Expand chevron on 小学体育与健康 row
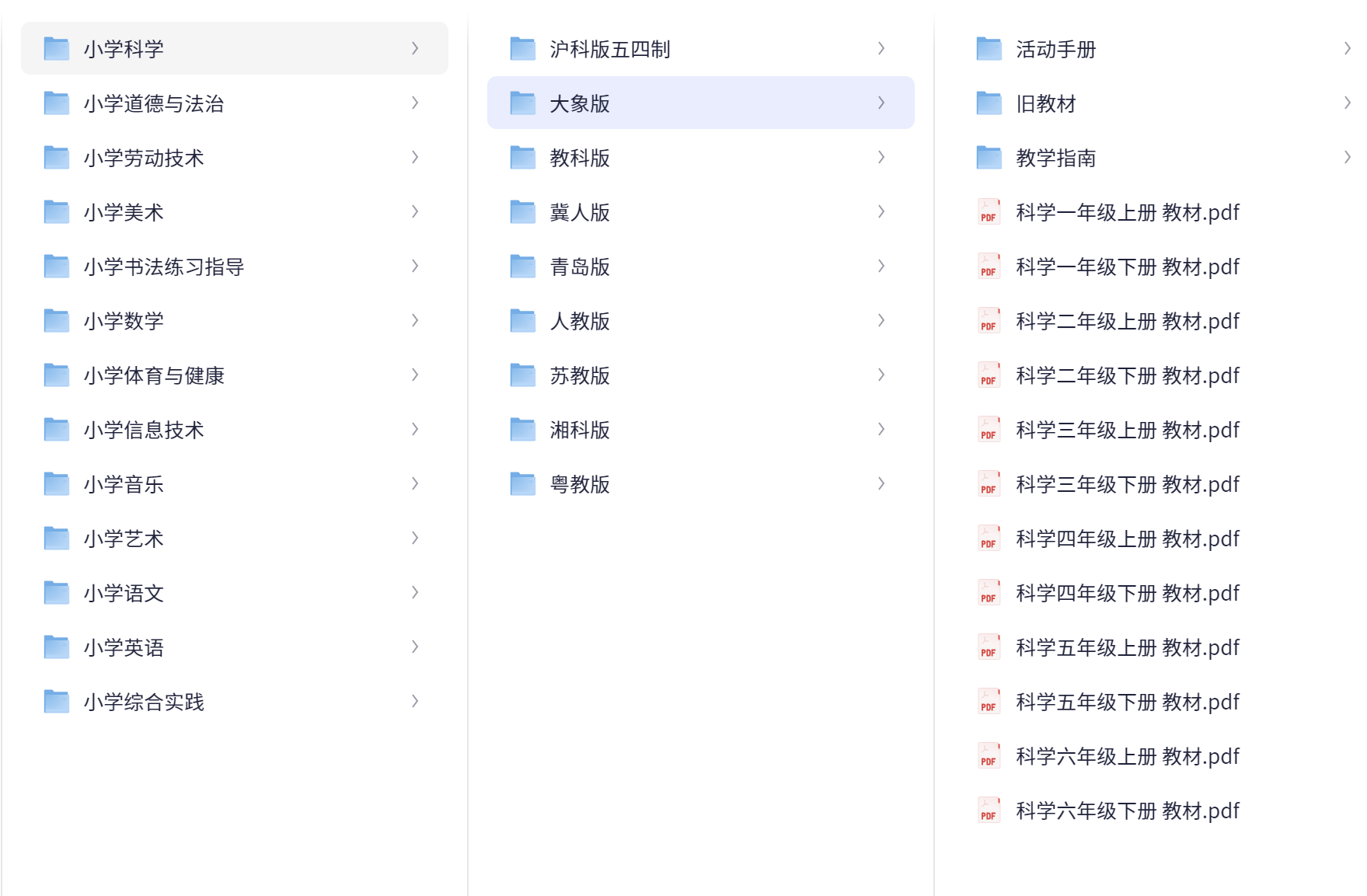The image size is (1367, 896). [415, 375]
